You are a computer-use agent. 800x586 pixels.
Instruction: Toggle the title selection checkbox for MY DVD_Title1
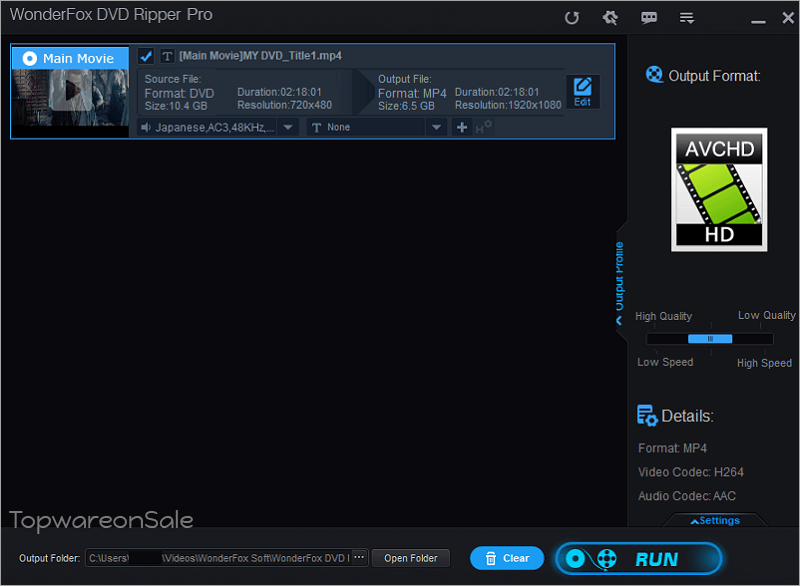pos(146,56)
